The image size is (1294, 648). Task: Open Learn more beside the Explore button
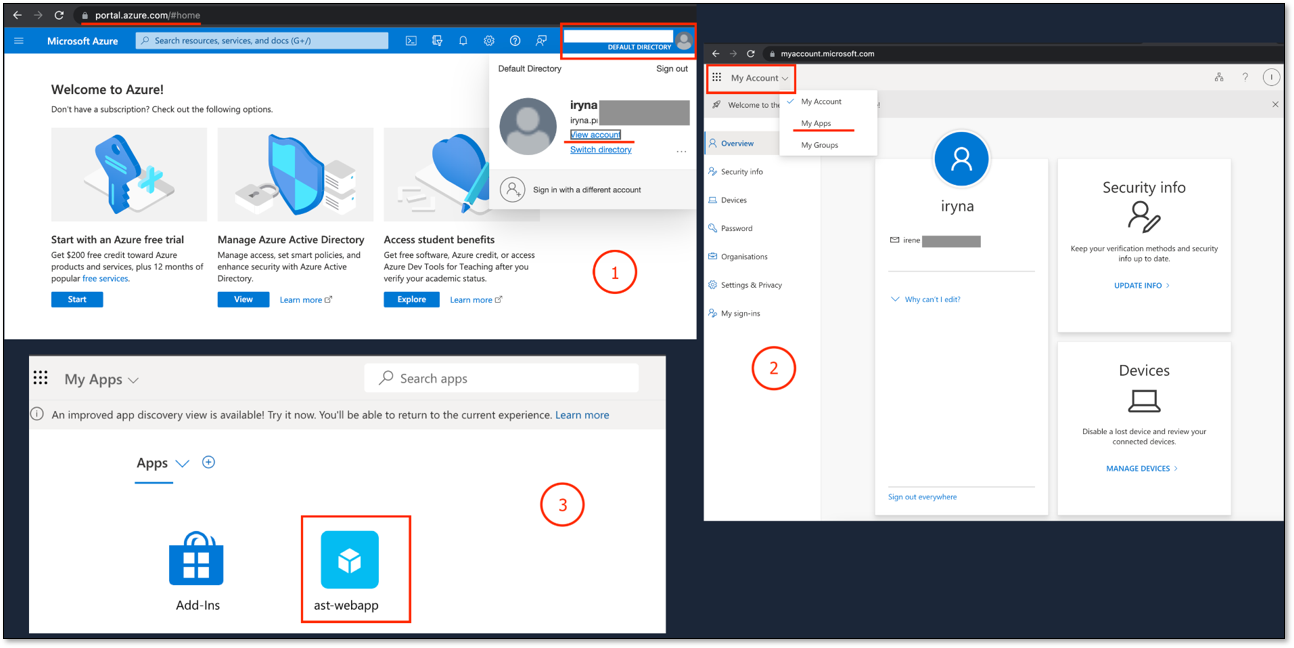pyautogui.click(x=475, y=300)
